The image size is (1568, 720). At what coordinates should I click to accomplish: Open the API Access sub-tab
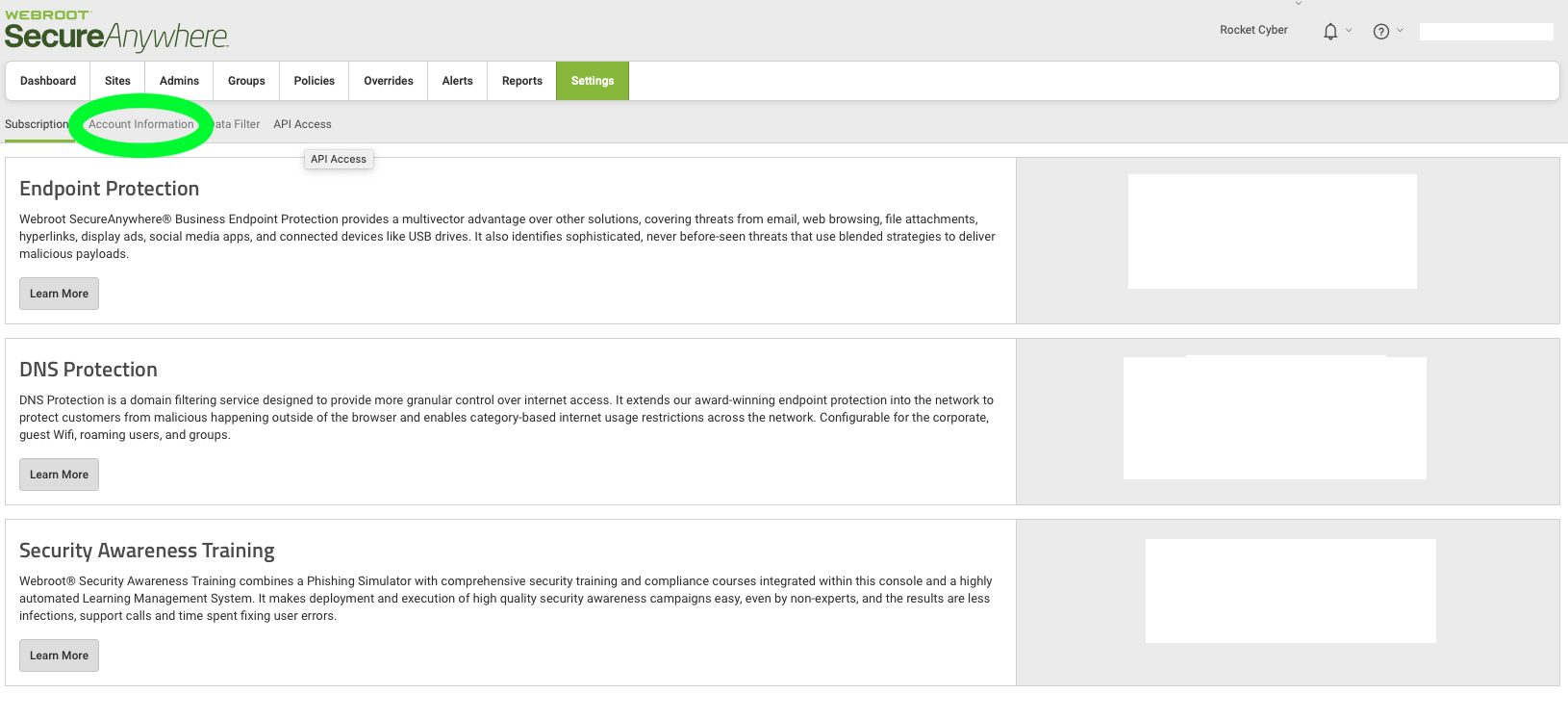click(x=302, y=124)
